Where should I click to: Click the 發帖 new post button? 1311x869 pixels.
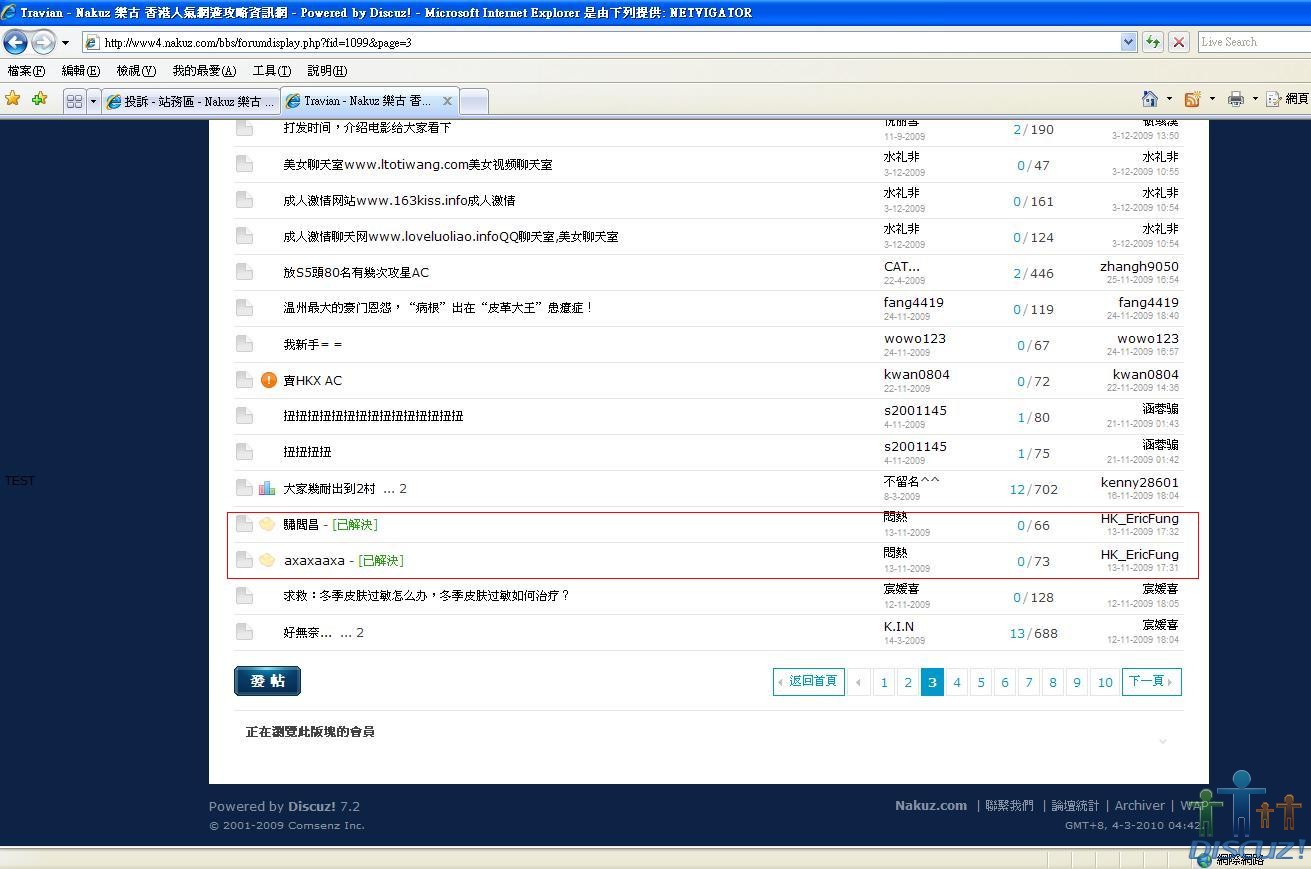[267, 681]
